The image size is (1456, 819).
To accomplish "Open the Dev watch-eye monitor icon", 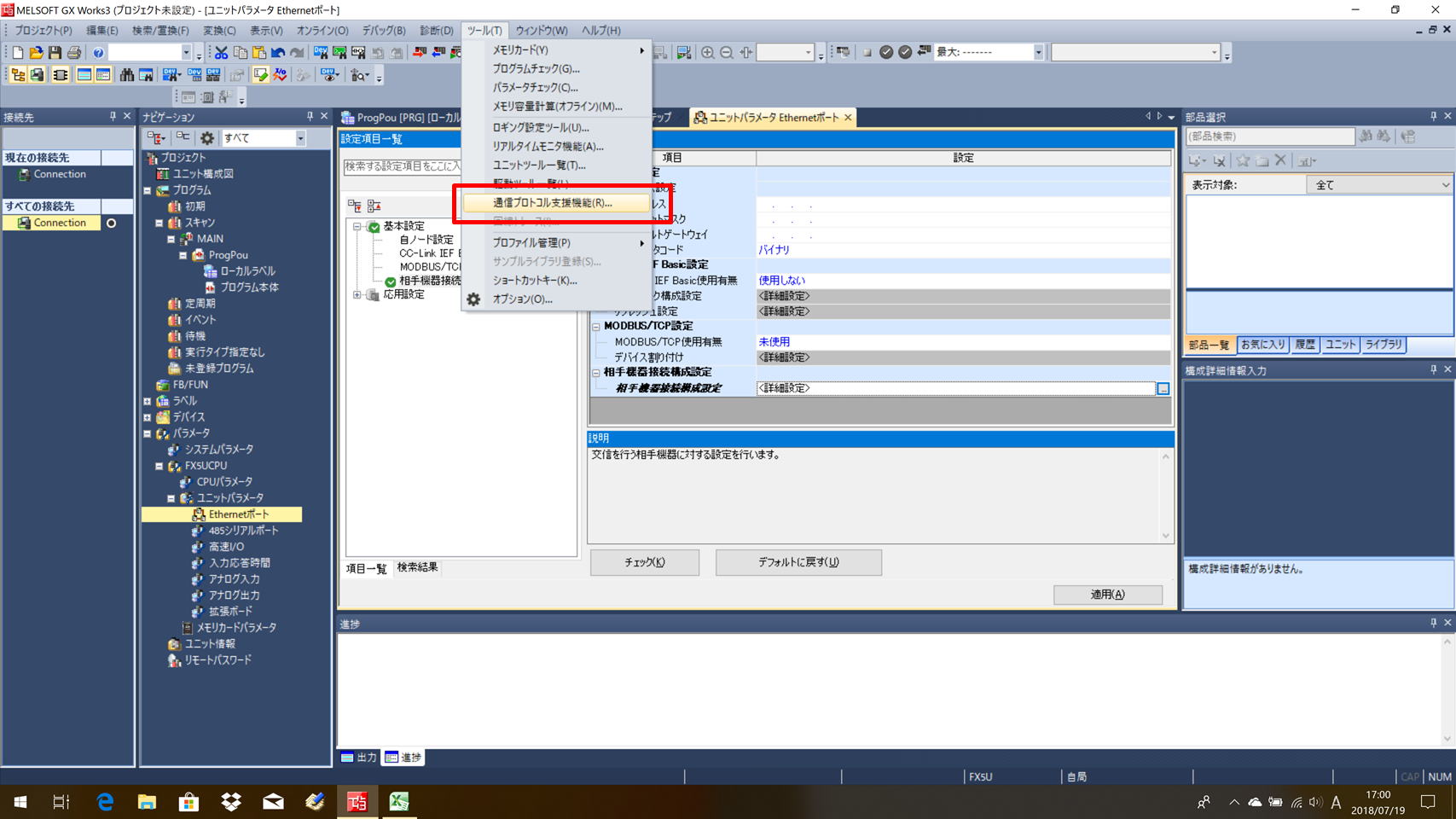I will pos(330,75).
